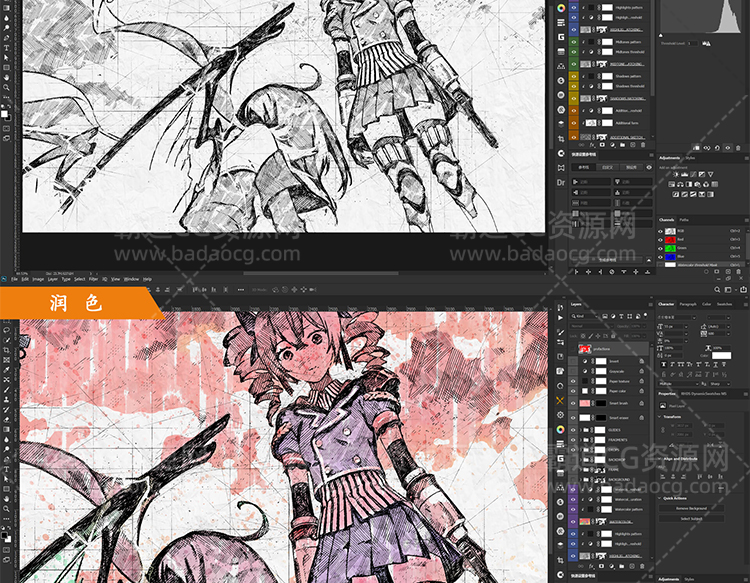Screen dimensions: 750x583
Task: Toggle Blue channel visibility in top window
Action: (x=661, y=257)
